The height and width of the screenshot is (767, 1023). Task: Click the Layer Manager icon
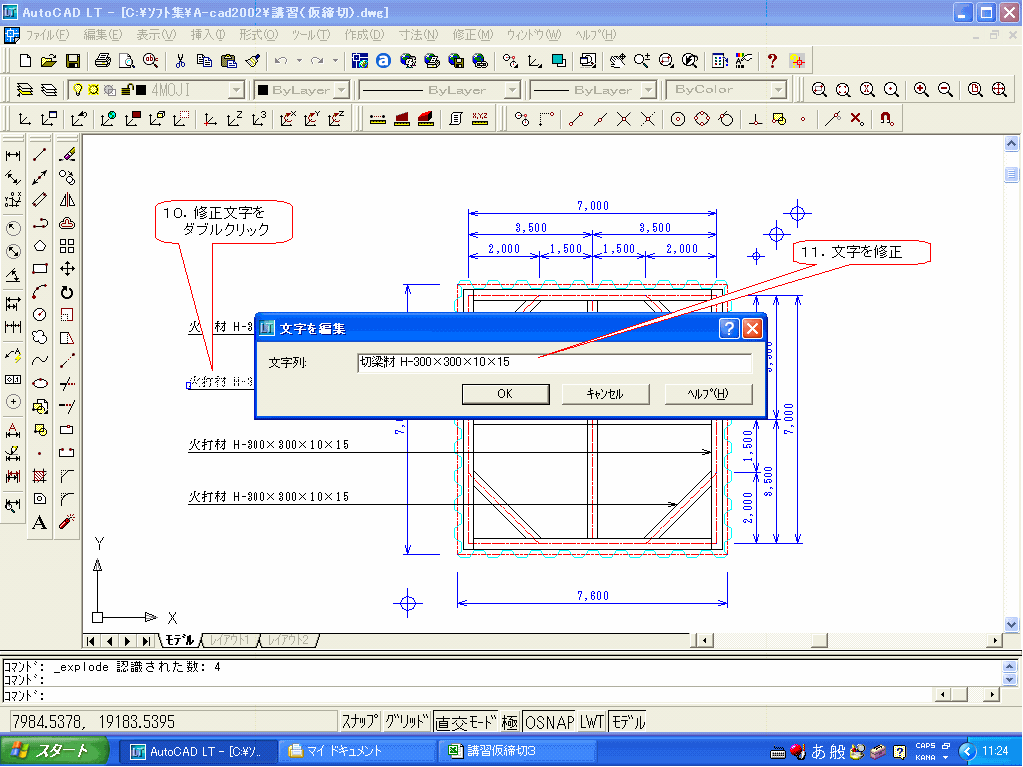pyautogui.click(x=25, y=89)
